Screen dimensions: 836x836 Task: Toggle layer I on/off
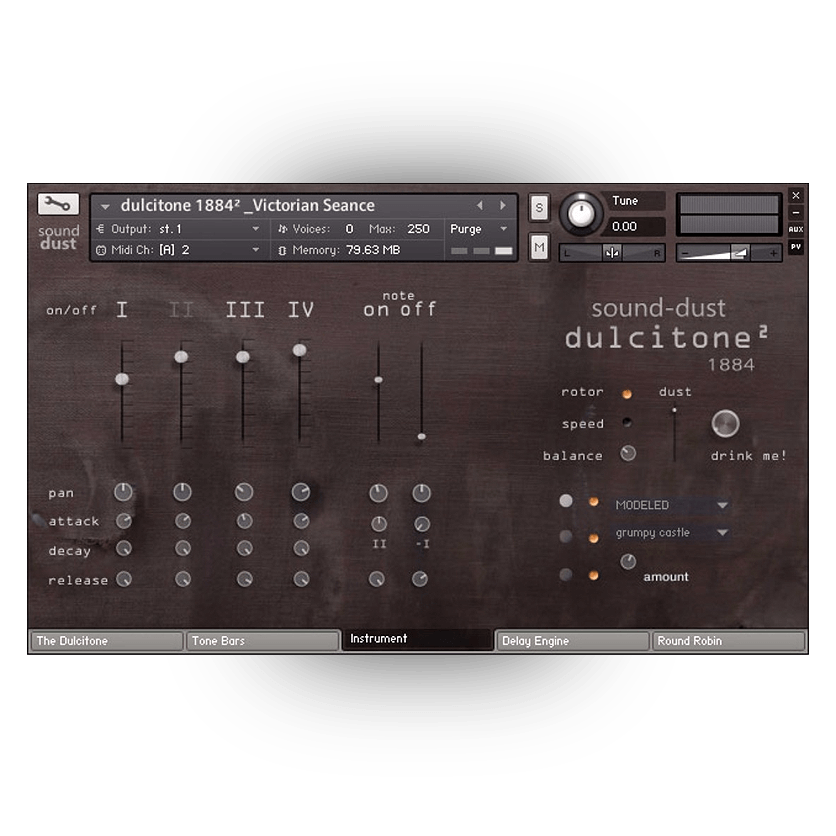click(x=122, y=309)
